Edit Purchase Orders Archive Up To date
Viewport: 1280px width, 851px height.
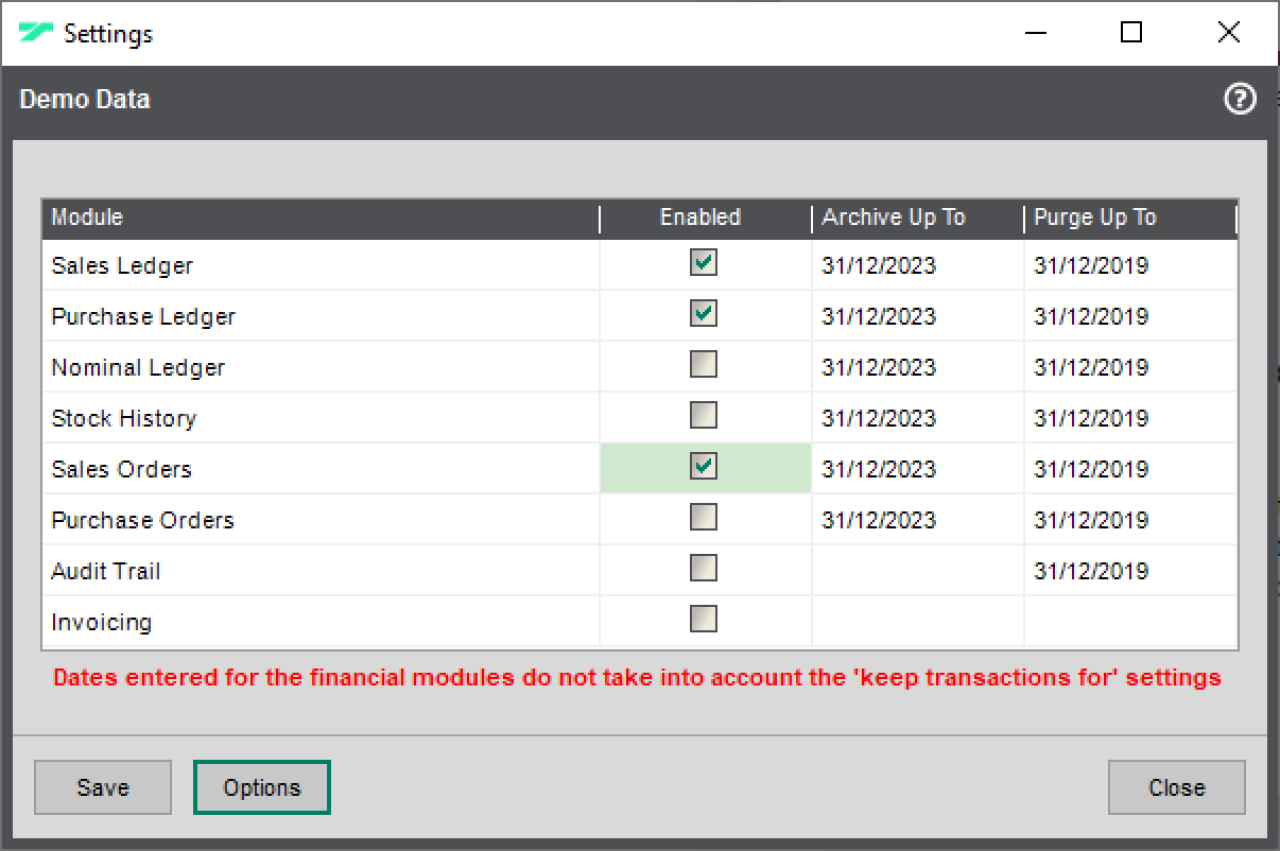tap(917, 521)
